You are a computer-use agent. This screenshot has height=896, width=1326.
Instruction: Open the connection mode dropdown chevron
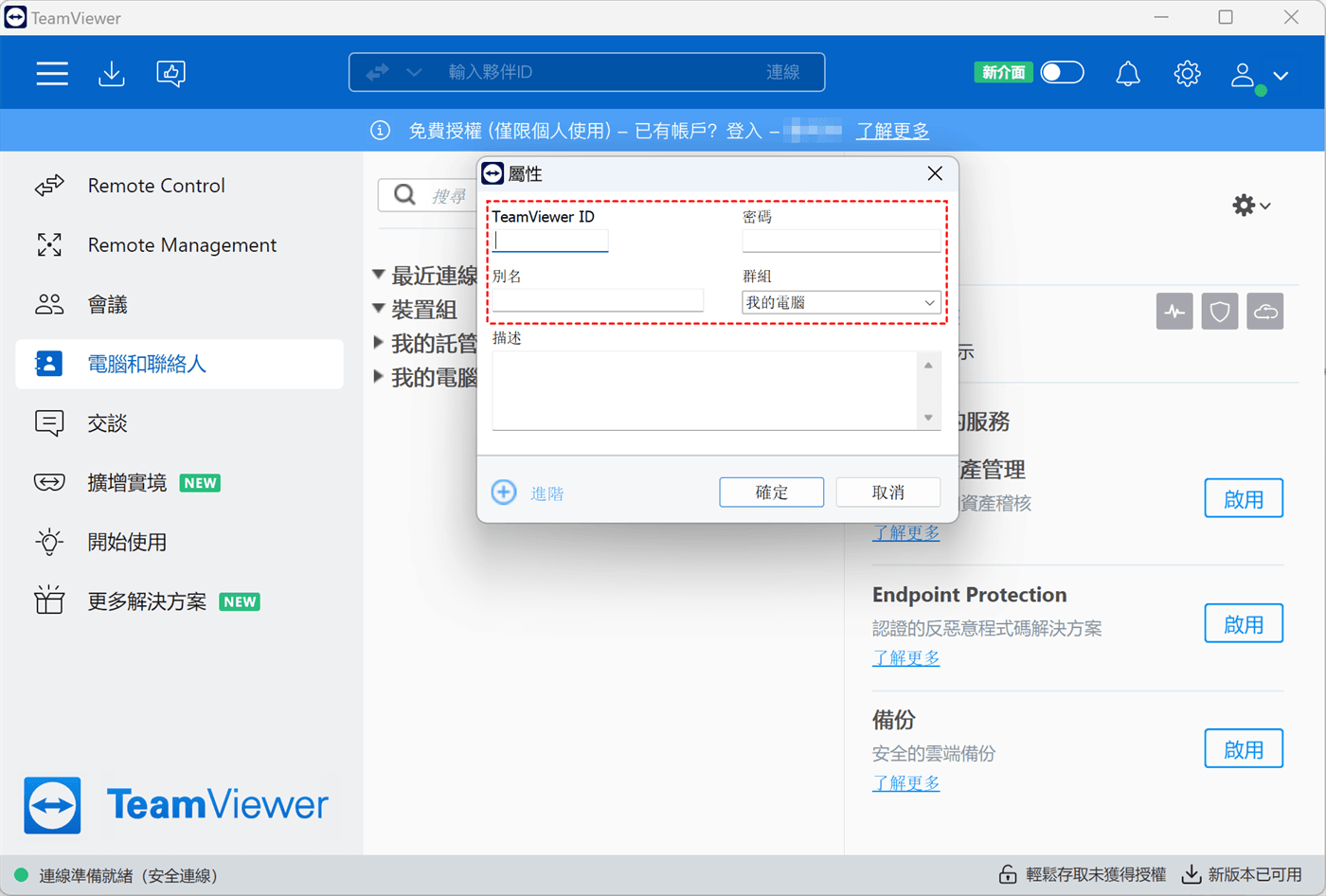pyautogui.click(x=414, y=72)
